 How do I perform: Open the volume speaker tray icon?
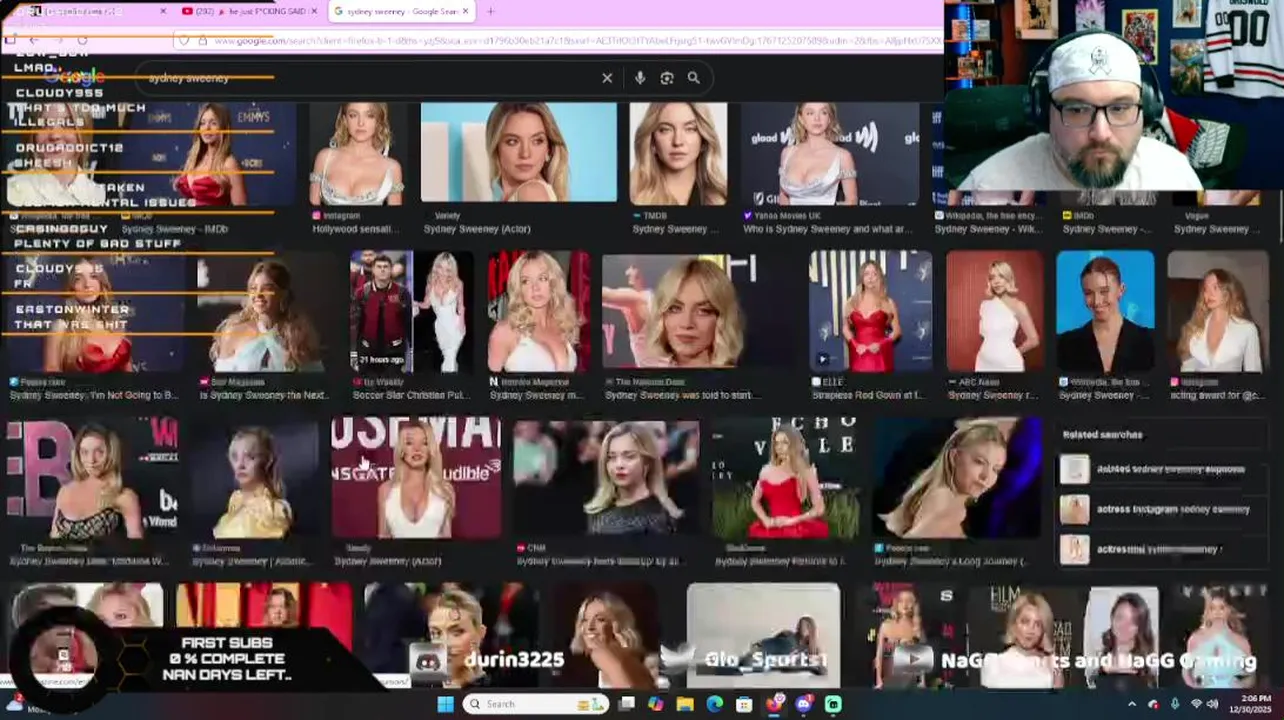(x=1212, y=704)
